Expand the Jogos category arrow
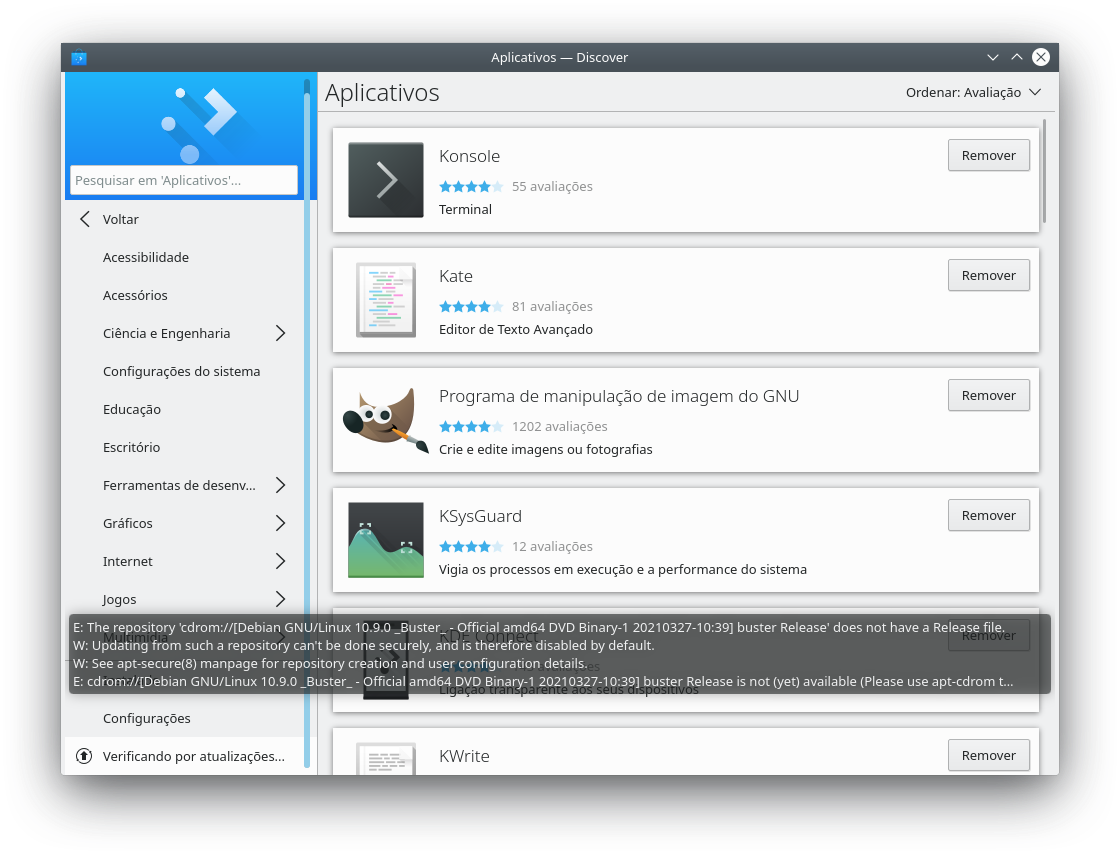The width and height of the screenshot is (1120, 854). (281, 599)
